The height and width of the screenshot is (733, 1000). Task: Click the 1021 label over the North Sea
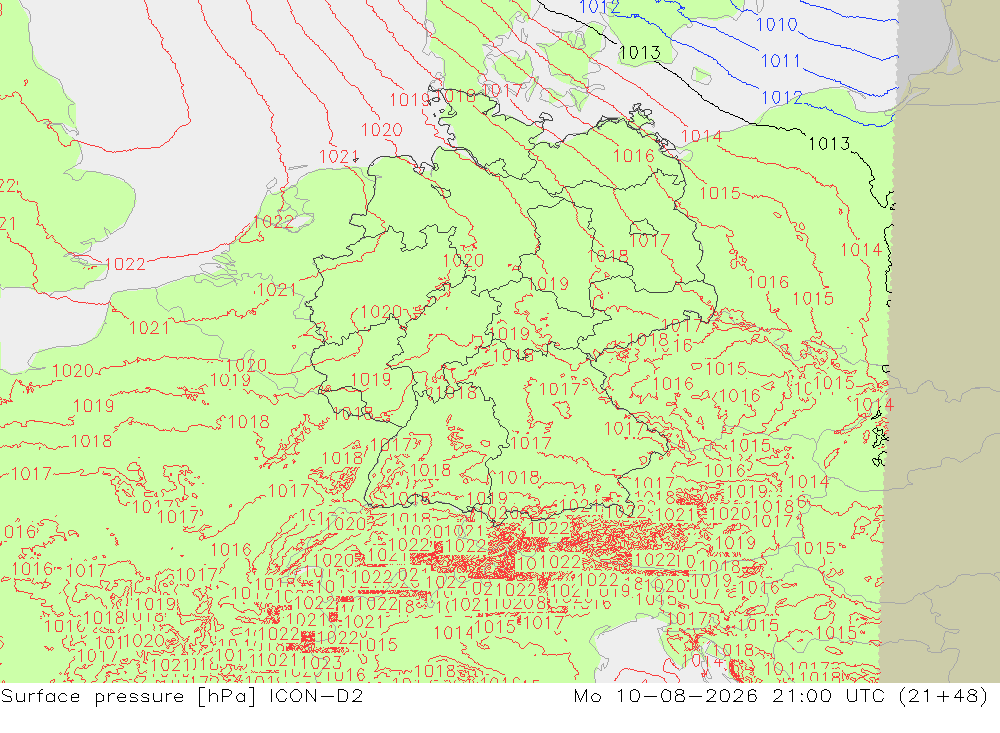point(339,157)
